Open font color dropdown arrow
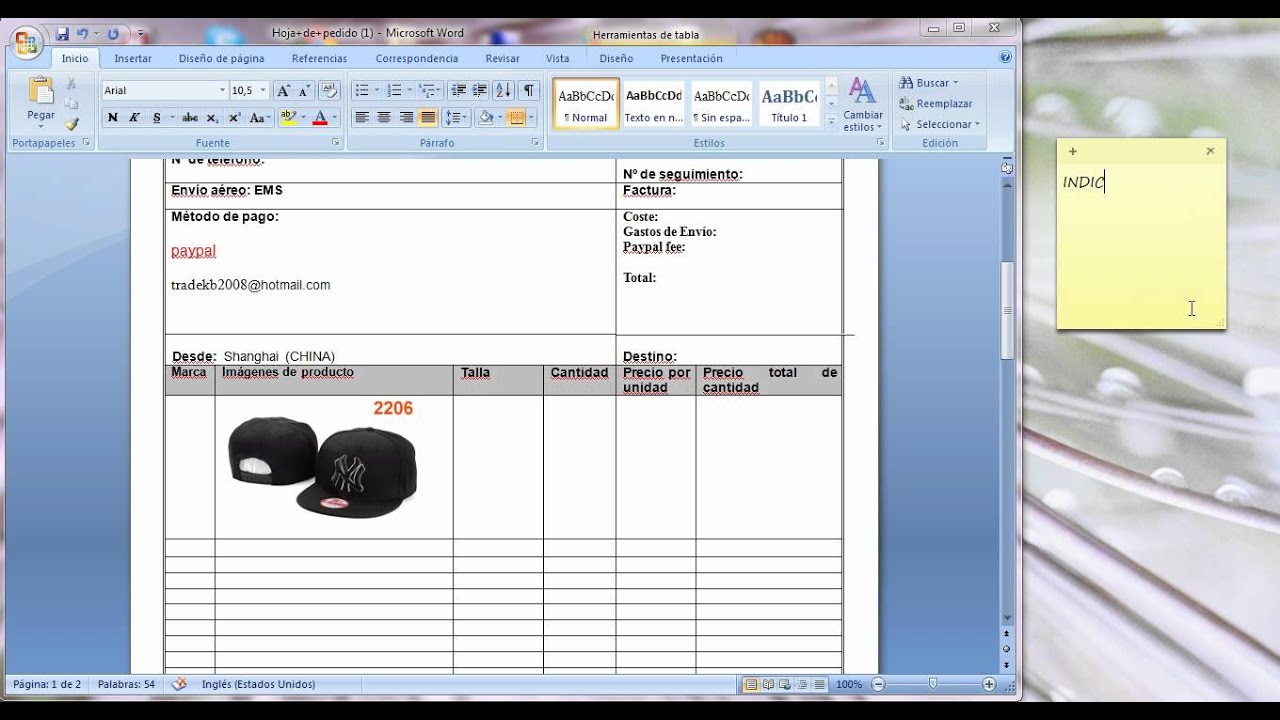Screen dimensions: 1280x720 [334, 117]
